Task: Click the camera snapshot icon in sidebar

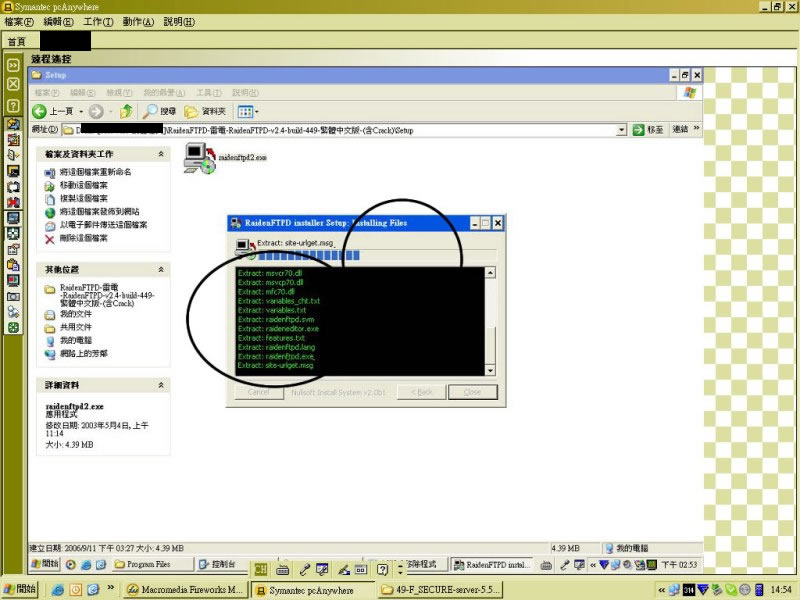Action: (13, 296)
